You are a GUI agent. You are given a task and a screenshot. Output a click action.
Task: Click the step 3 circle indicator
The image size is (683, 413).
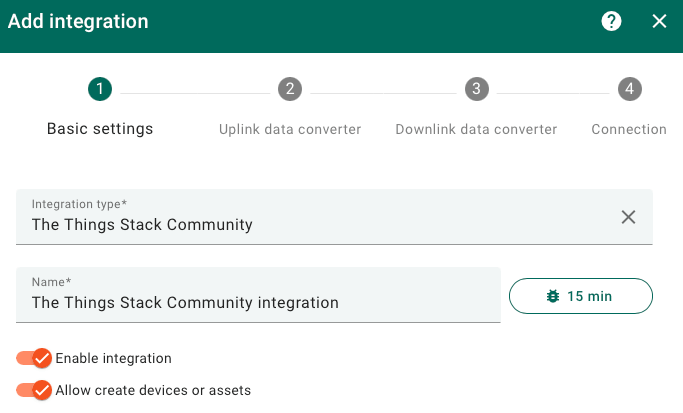[x=476, y=89]
